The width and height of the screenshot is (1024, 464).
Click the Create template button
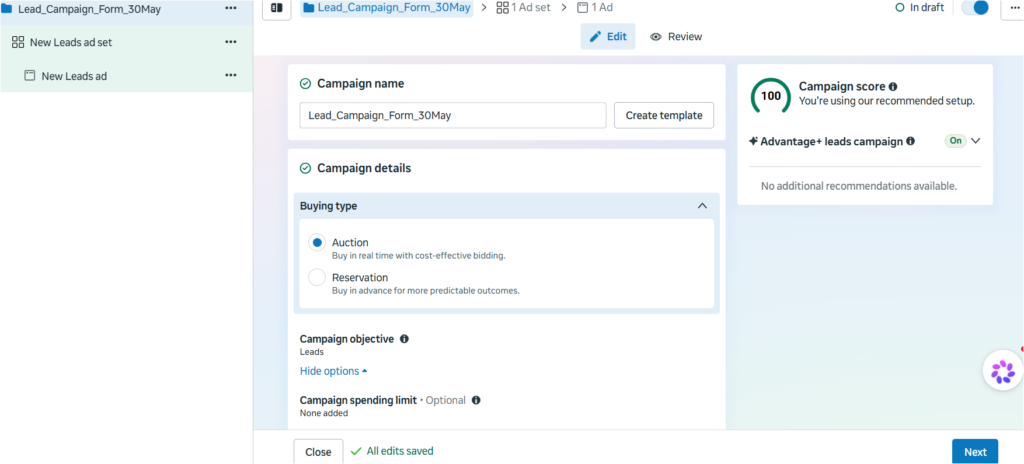pos(664,115)
